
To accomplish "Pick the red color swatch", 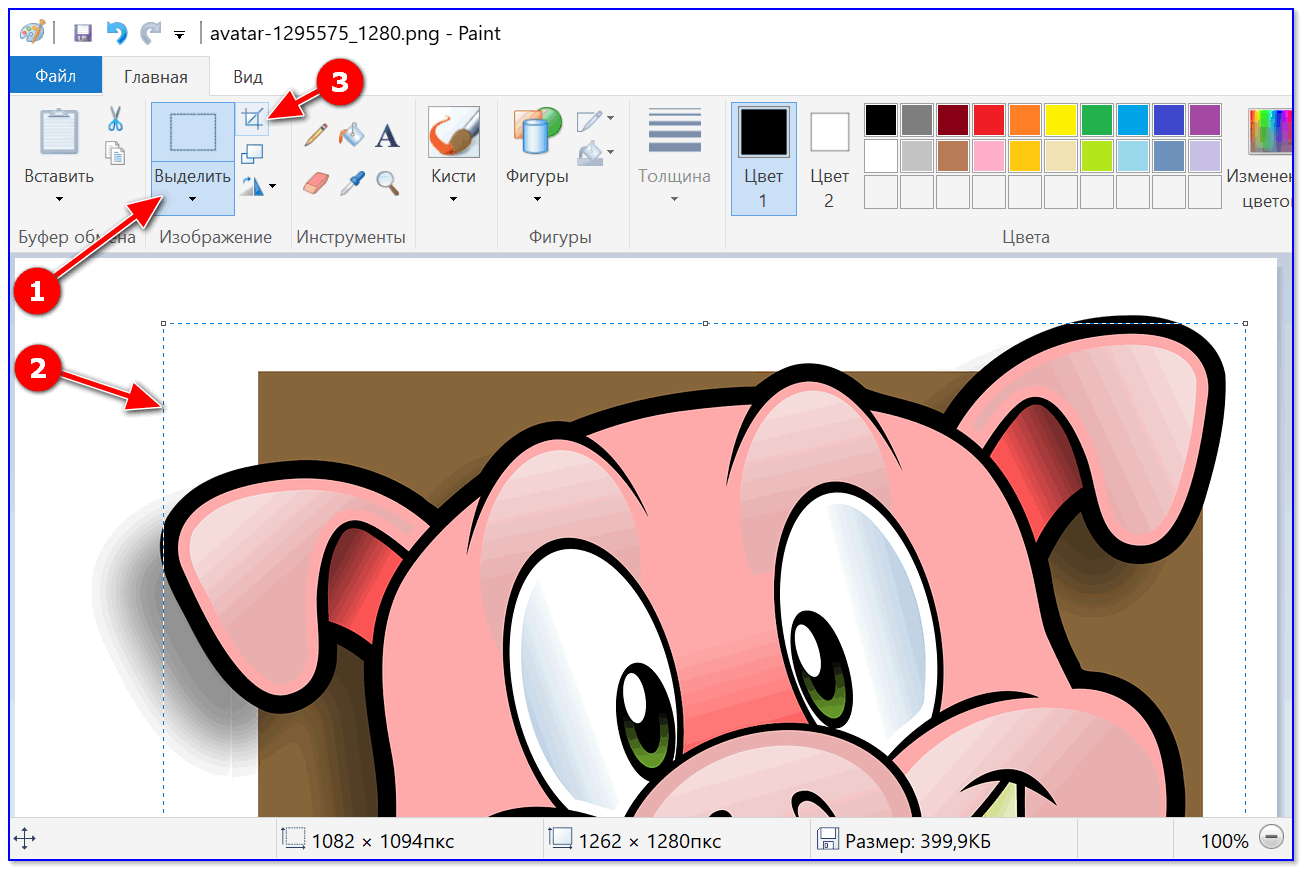I will 988,120.
